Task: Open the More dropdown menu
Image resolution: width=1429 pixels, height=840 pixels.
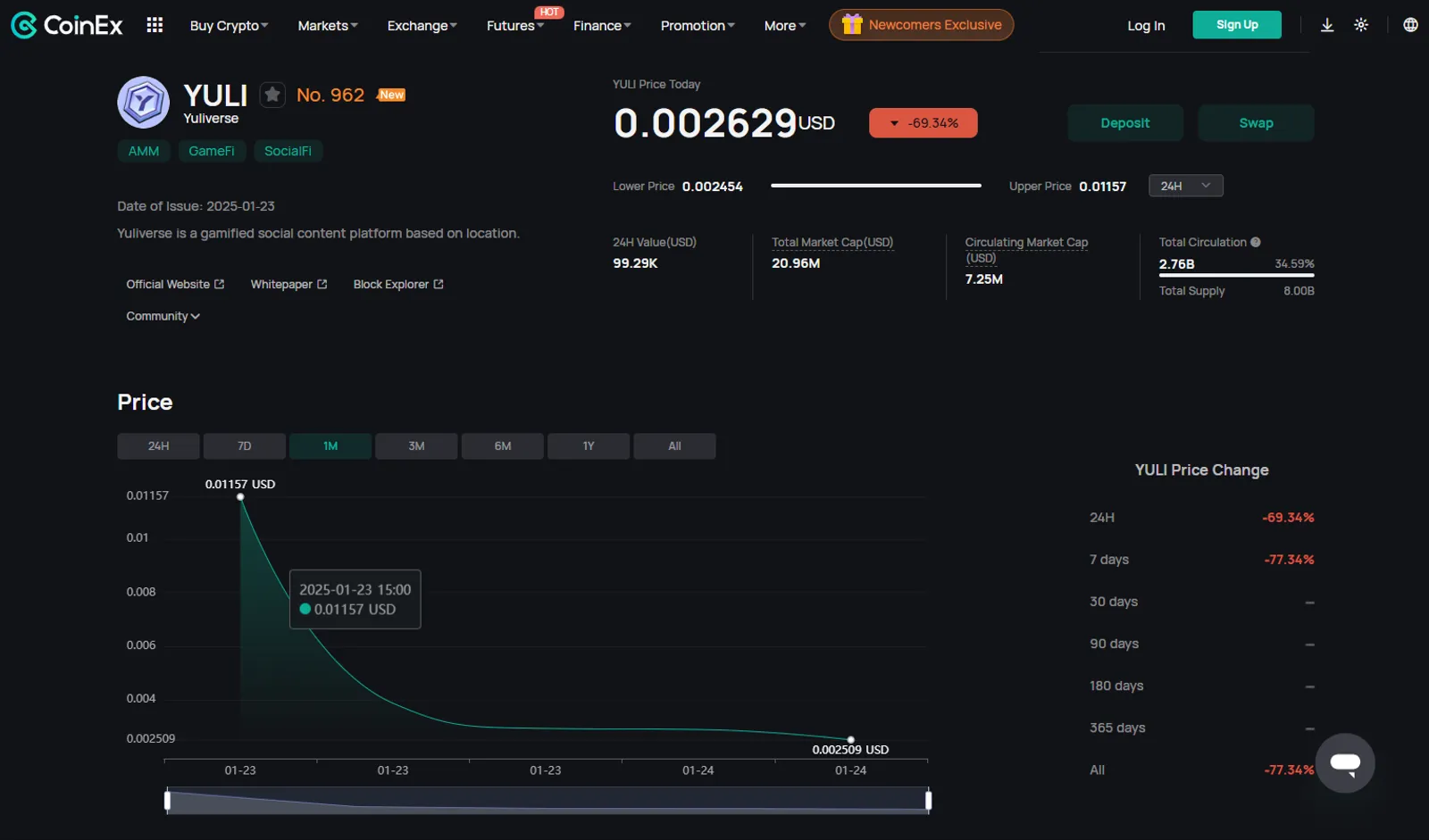Action: 785,26
